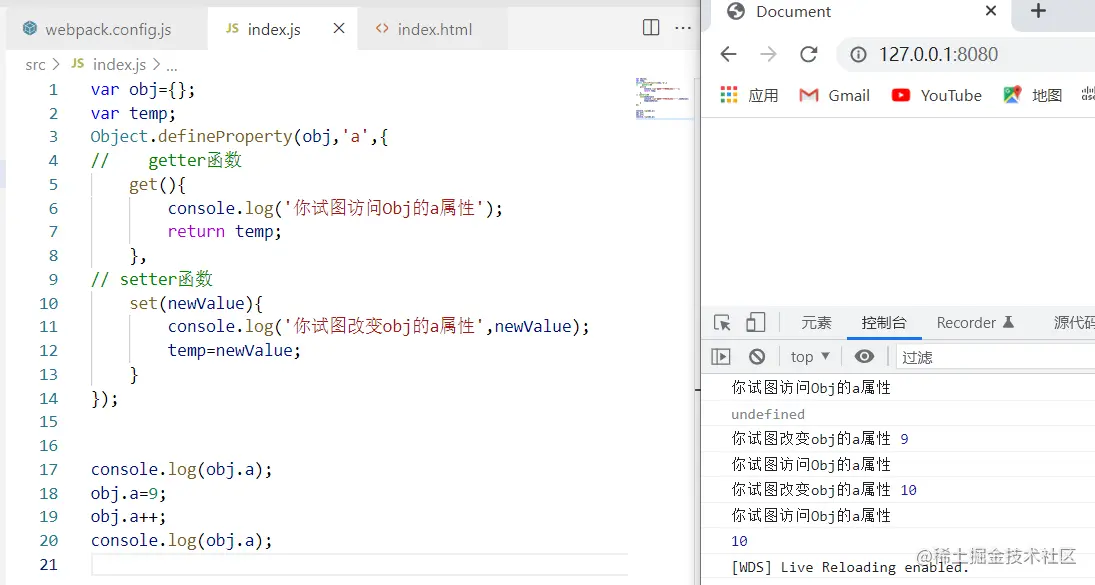Viewport: 1095px width, 585px height.
Task: Open the console sidebar panel icon
Action: click(x=721, y=355)
